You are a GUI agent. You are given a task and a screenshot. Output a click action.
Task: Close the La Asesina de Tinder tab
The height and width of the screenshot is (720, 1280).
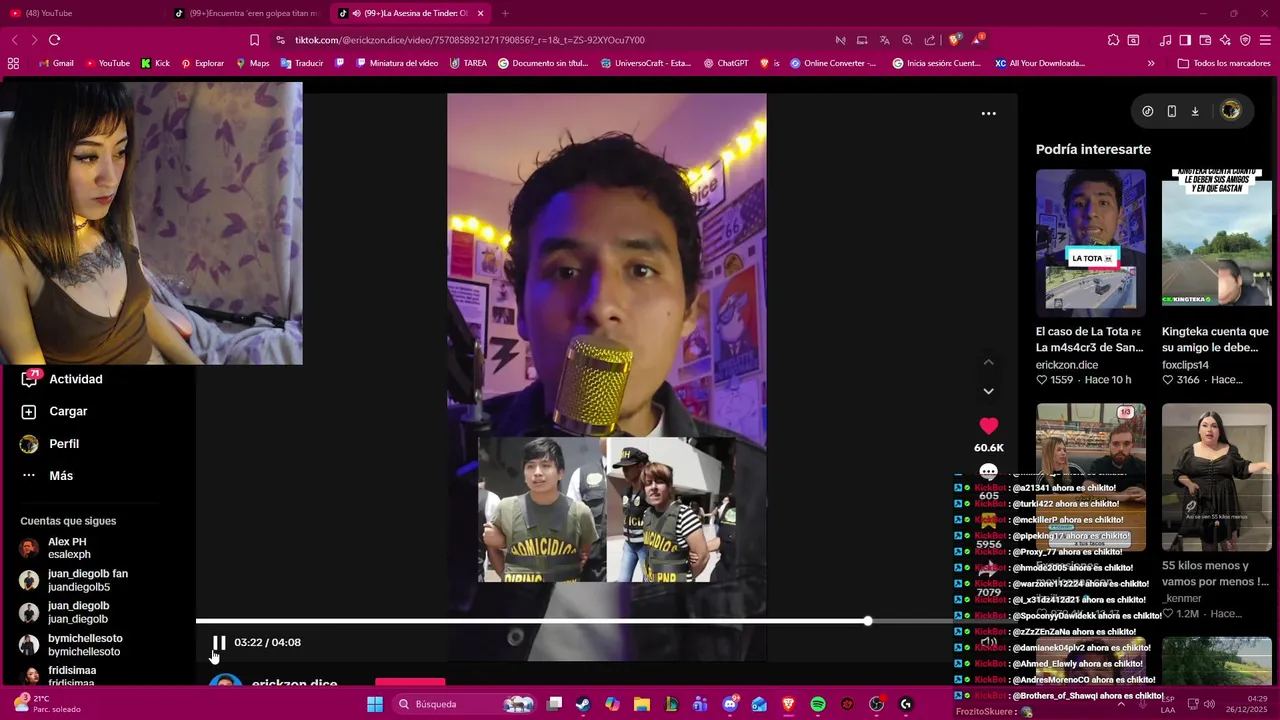tap(480, 13)
